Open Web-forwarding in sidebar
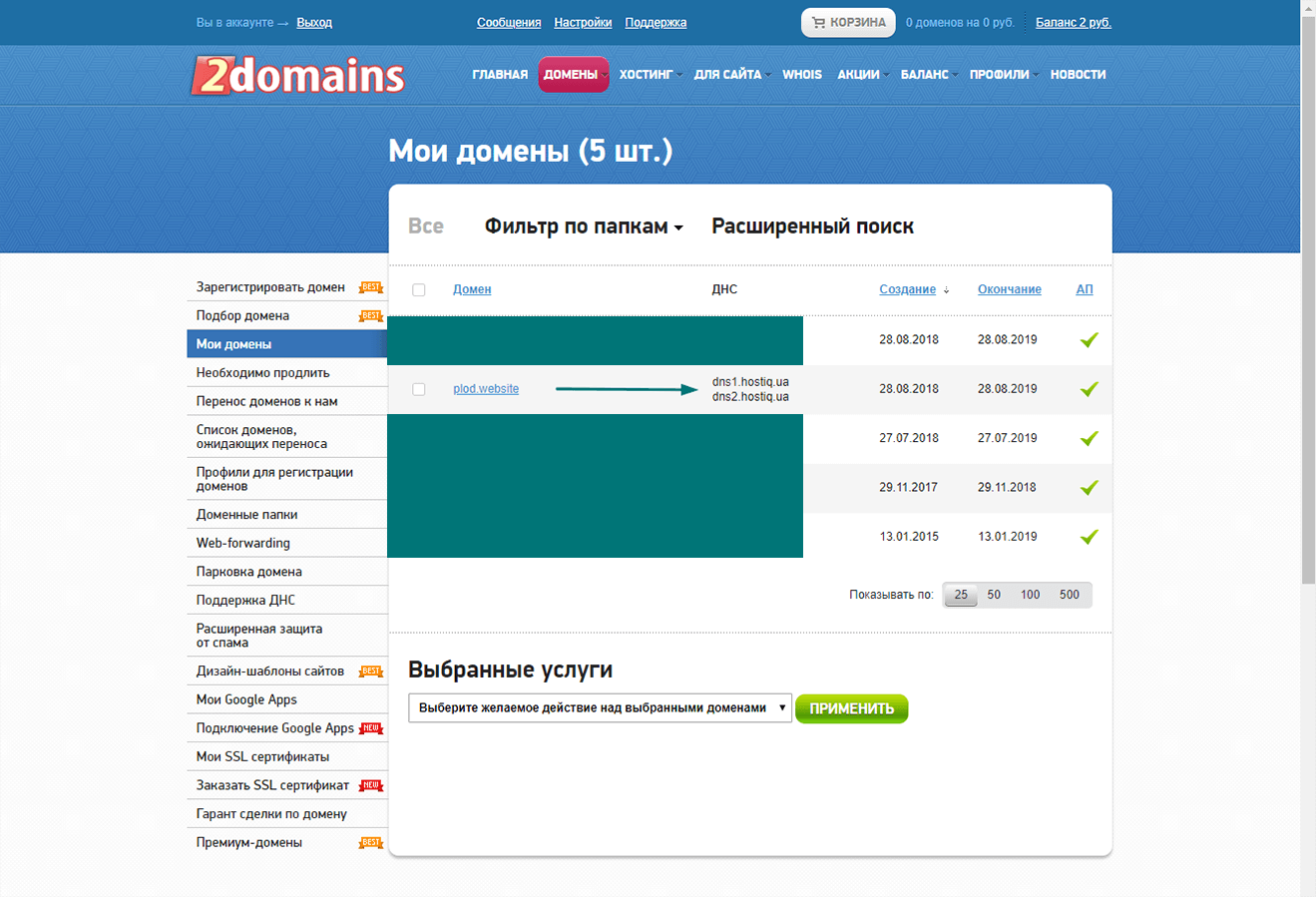The height and width of the screenshot is (897, 1316). [242, 544]
